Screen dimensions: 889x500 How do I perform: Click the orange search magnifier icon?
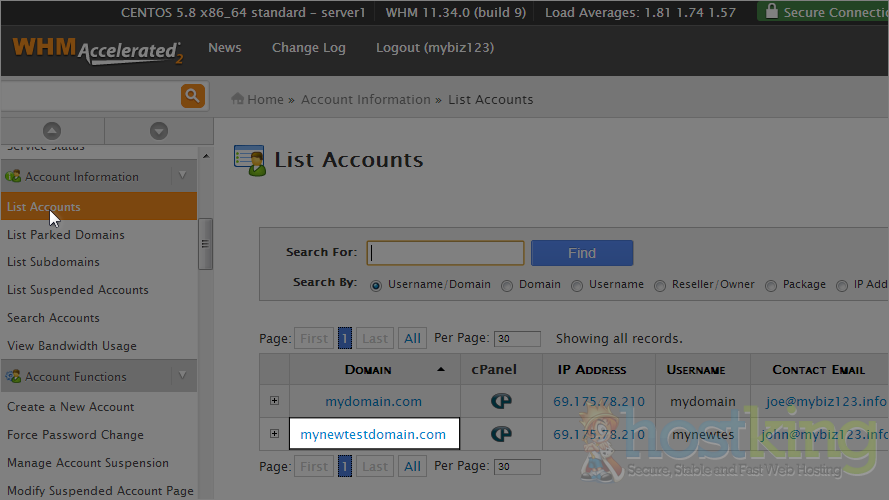[193, 96]
